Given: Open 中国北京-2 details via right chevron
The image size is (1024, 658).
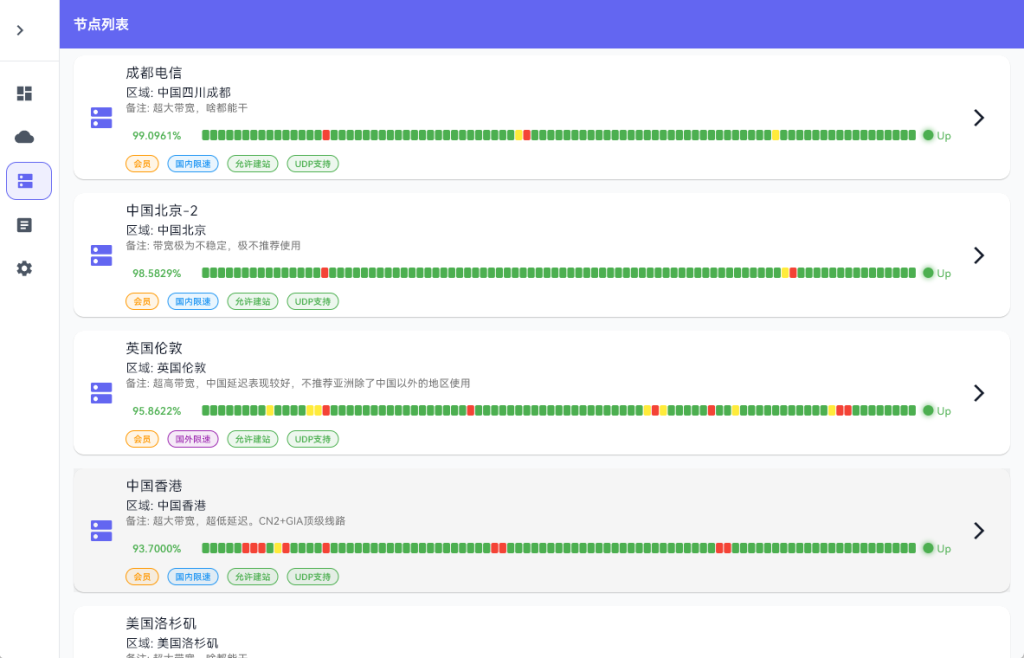Looking at the screenshot, I should coord(978,255).
